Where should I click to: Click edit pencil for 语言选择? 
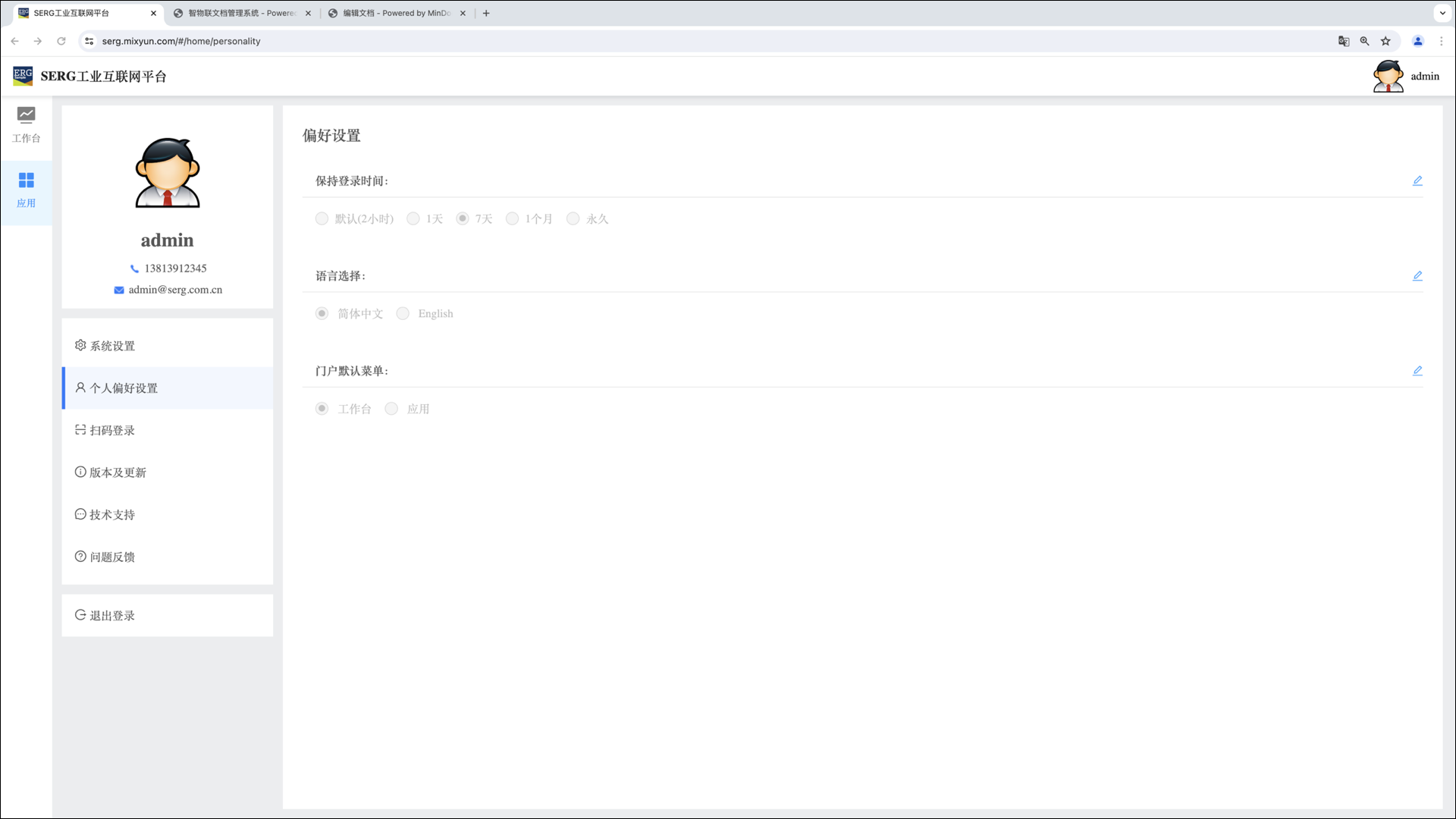1417,275
